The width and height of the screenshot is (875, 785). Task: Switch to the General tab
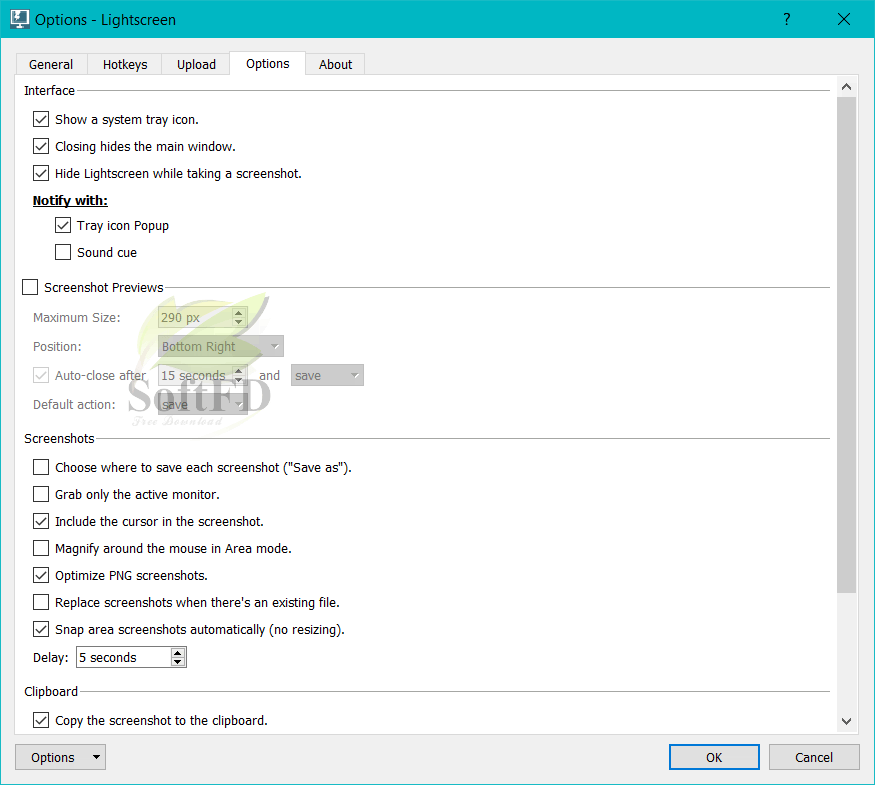[51, 64]
